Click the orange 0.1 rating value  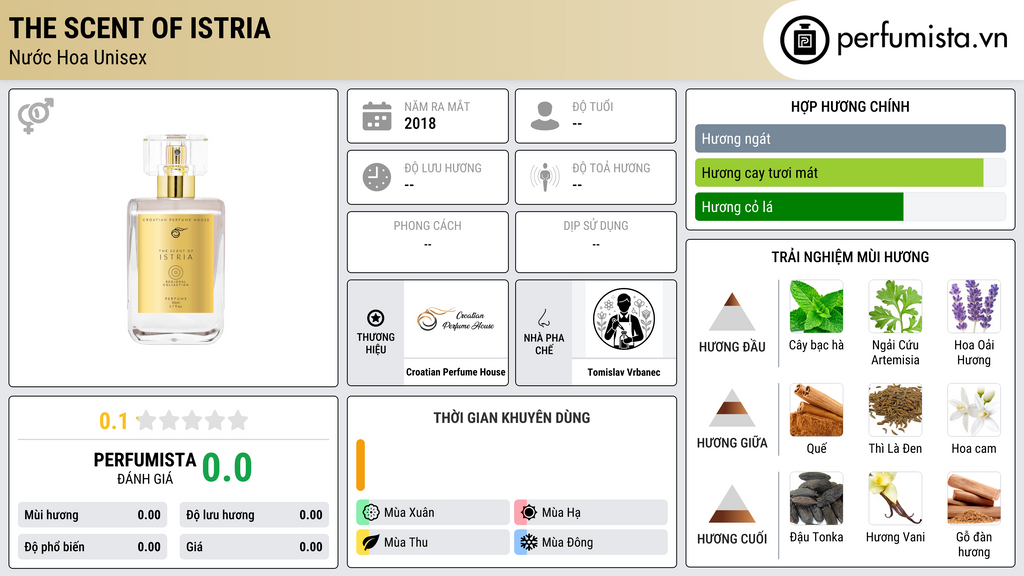(113, 421)
